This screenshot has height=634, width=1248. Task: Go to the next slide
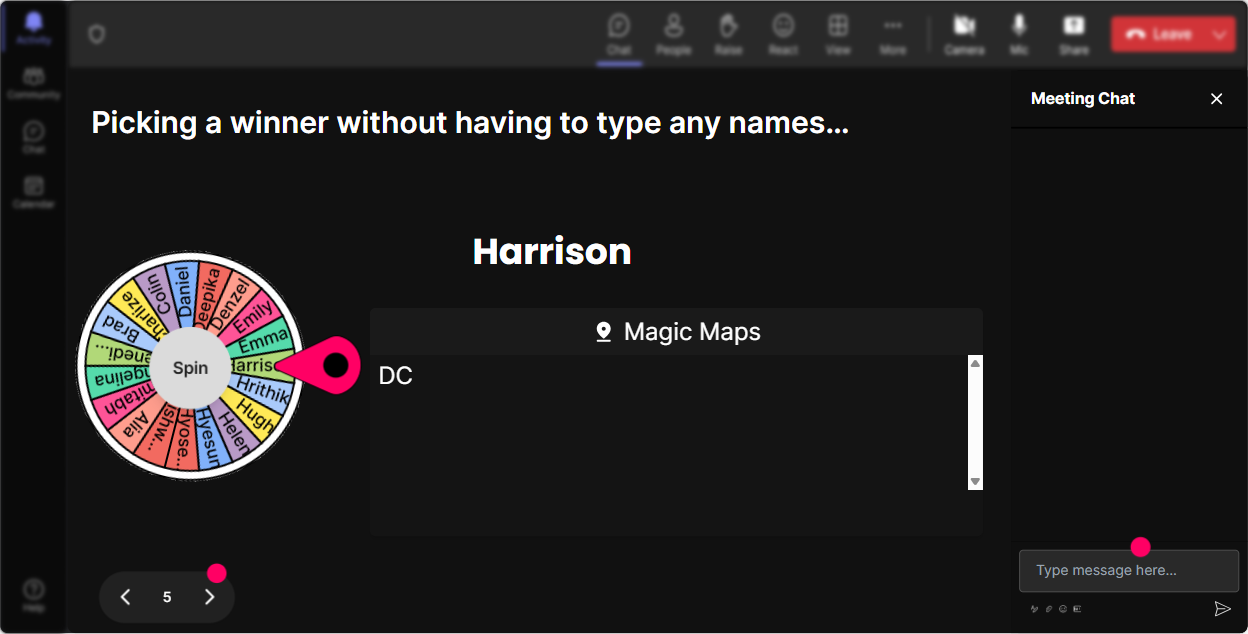point(209,597)
